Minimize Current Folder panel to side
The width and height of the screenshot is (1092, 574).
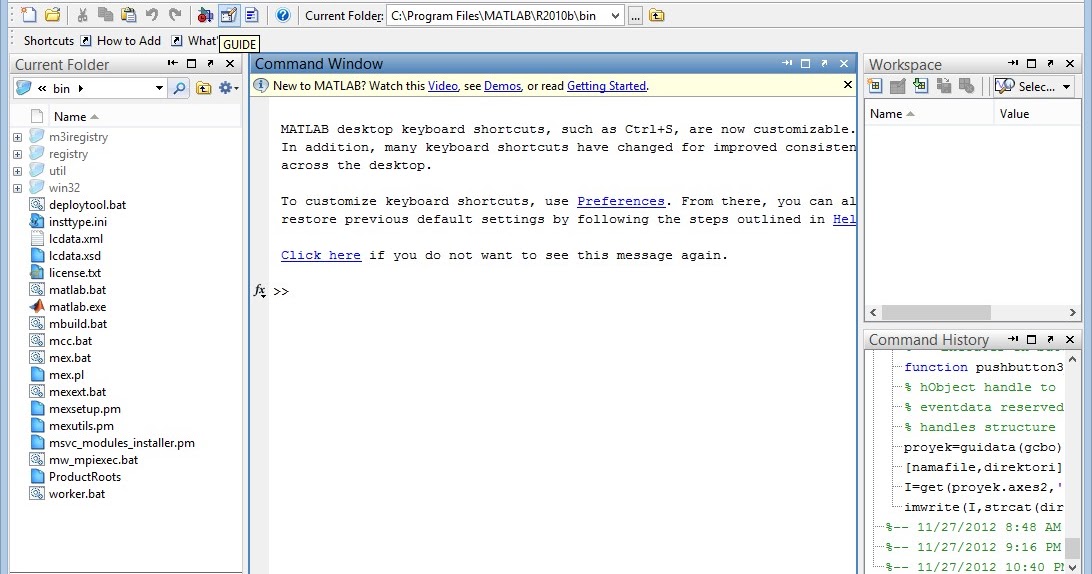172,63
